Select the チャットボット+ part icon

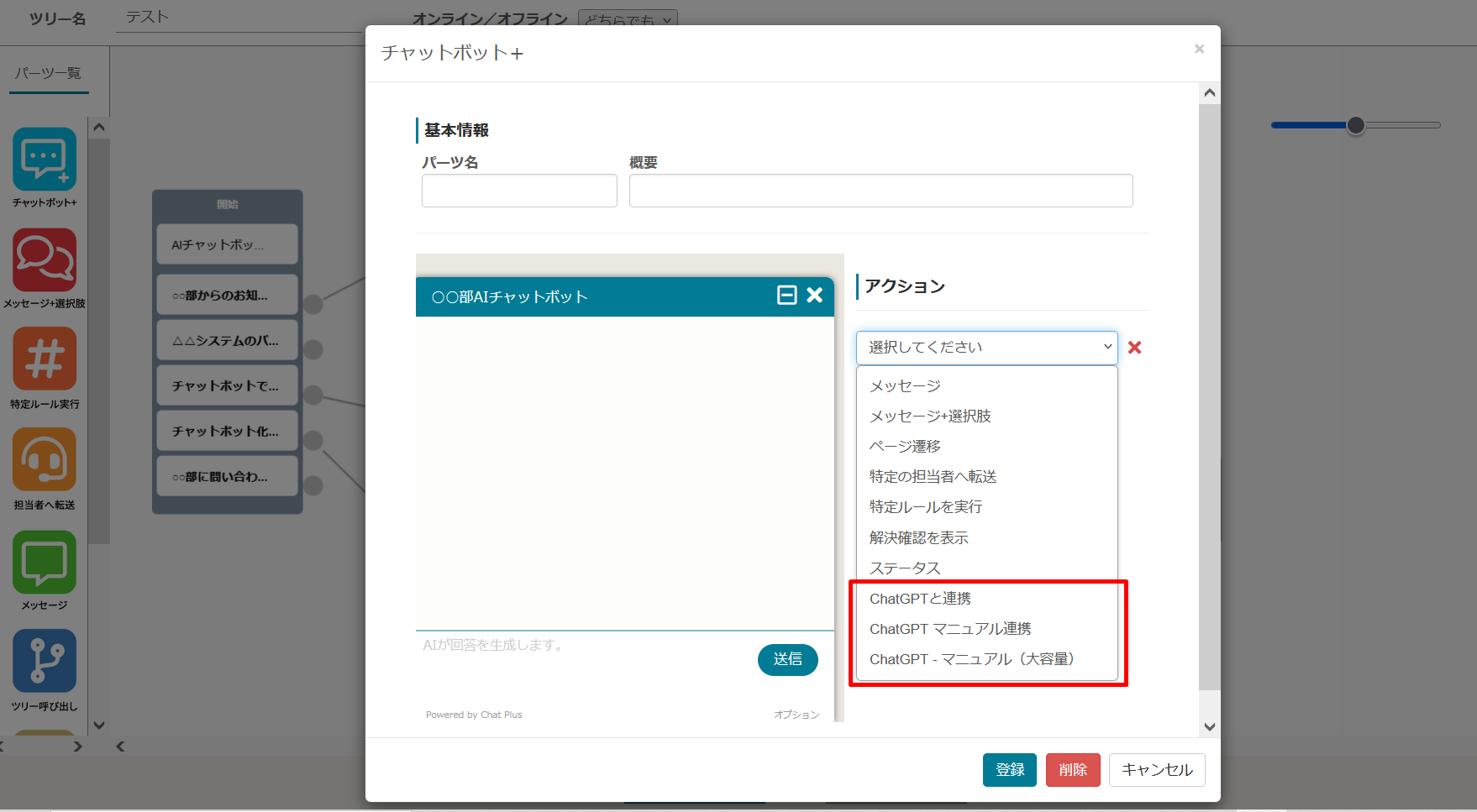coord(45,160)
